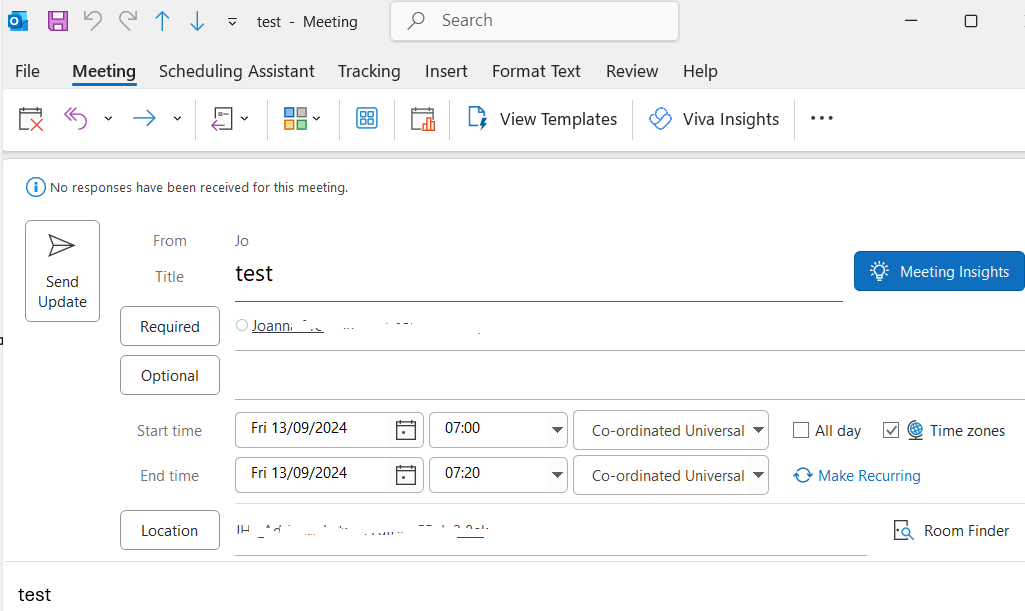Expand the Reply All options arrow

point(109,119)
